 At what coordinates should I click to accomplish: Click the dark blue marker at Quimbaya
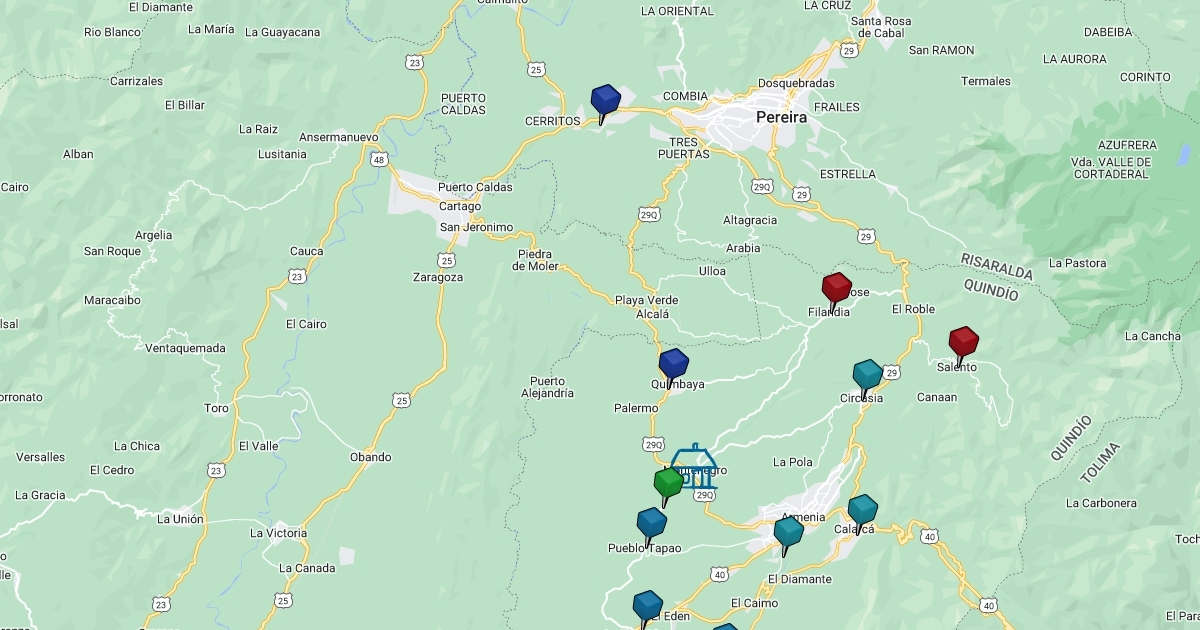point(673,366)
